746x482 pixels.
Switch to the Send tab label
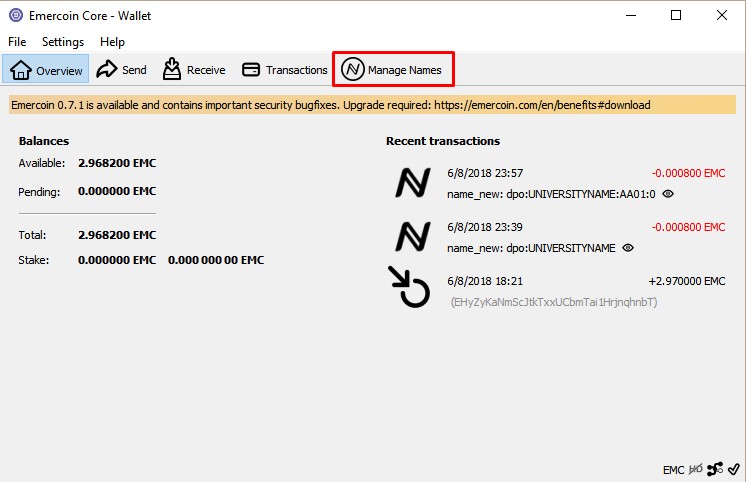pos(134,70)
